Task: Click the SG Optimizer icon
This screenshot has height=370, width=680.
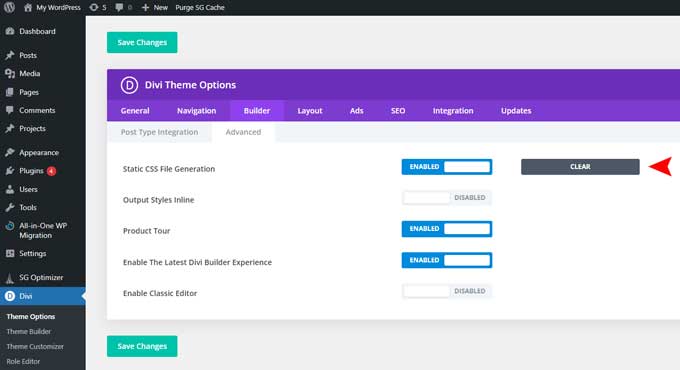Action: click(x=10, y=278)
